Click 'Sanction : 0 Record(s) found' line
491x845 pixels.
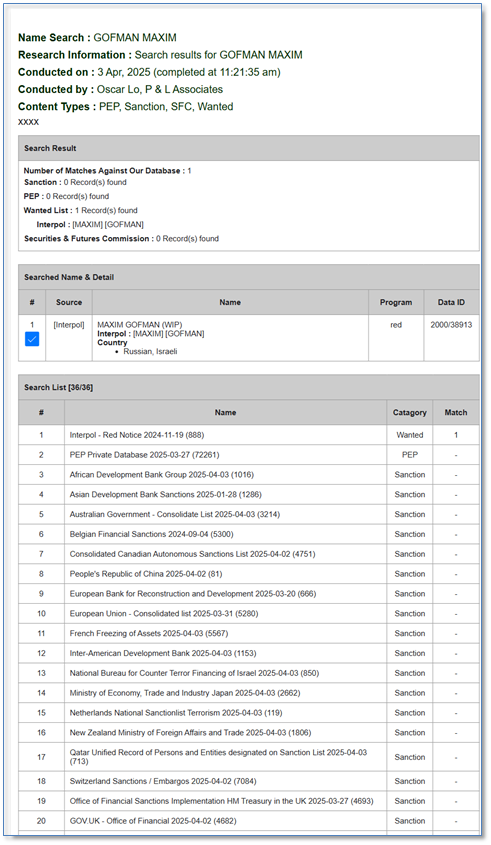pos(75,183)
